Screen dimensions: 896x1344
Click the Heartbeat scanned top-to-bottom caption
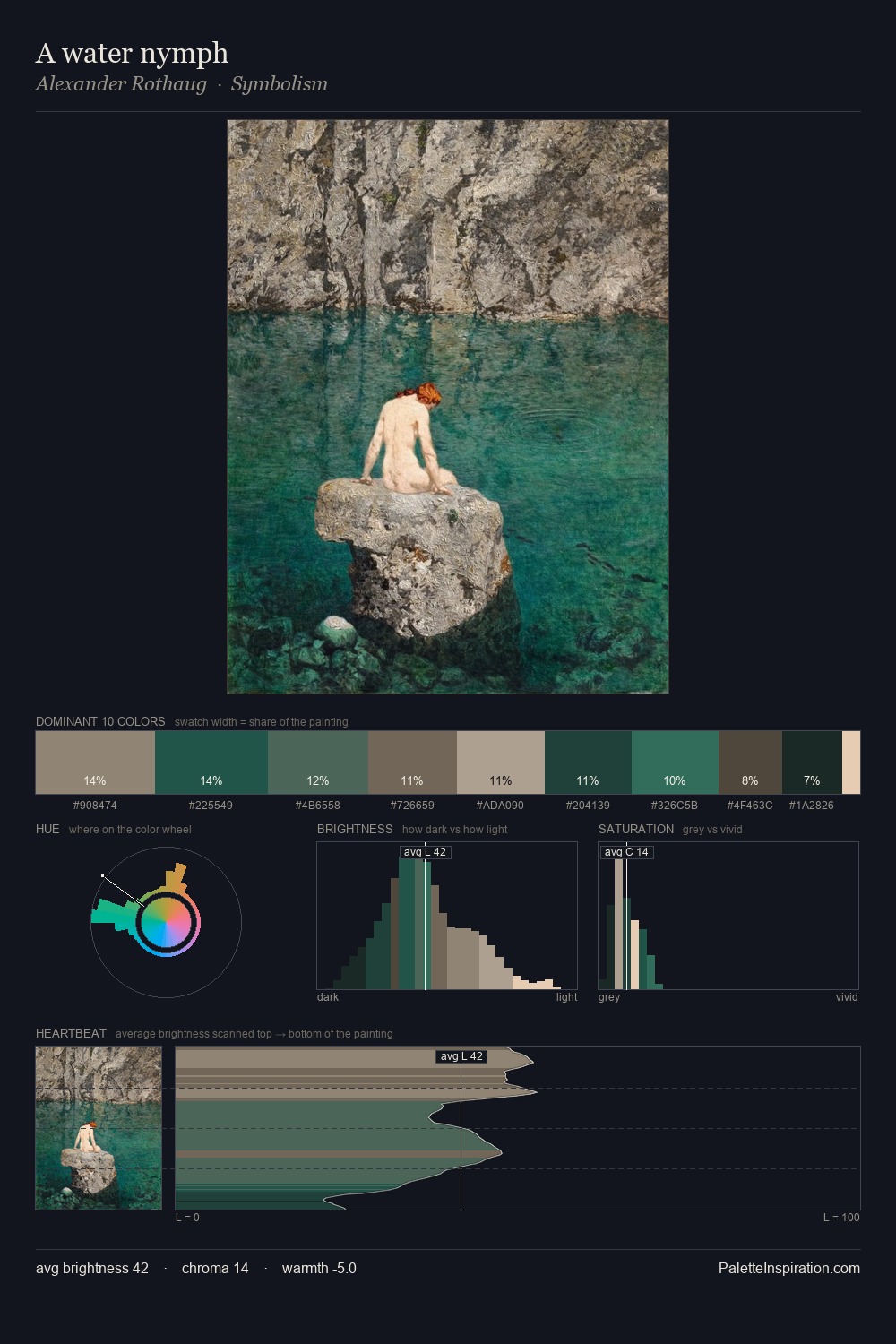tap(254, 1034)
